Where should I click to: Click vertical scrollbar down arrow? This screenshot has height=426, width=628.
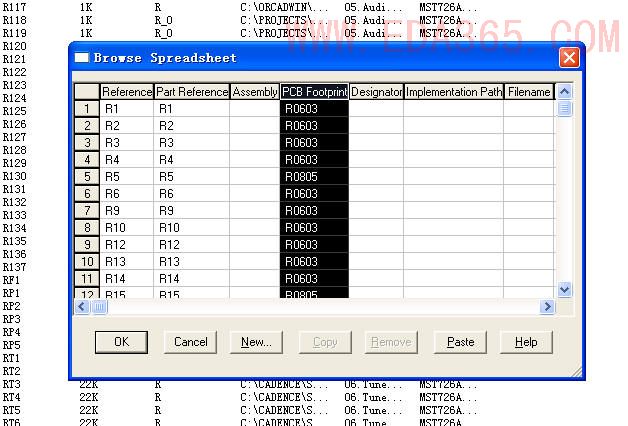(x=564, y=289)
